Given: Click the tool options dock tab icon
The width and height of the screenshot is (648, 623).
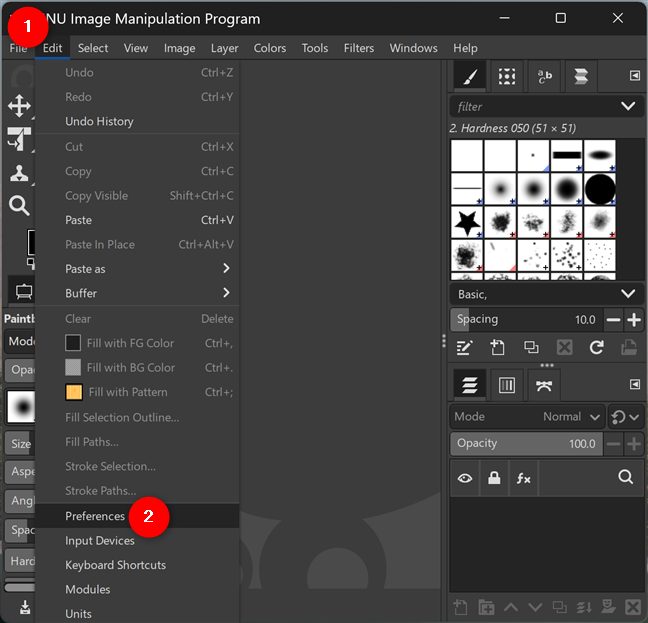Looking at the screenshot, I should coord(24,291).
